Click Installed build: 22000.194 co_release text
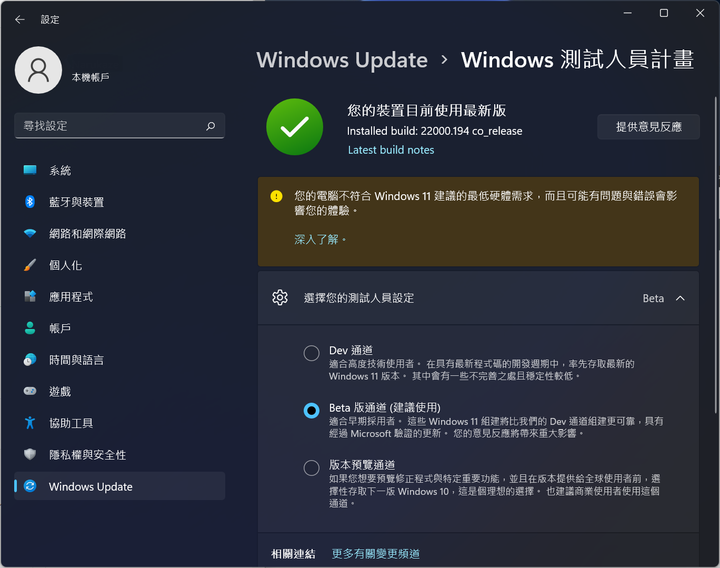 pyautogui.click(x=434, y=131)
